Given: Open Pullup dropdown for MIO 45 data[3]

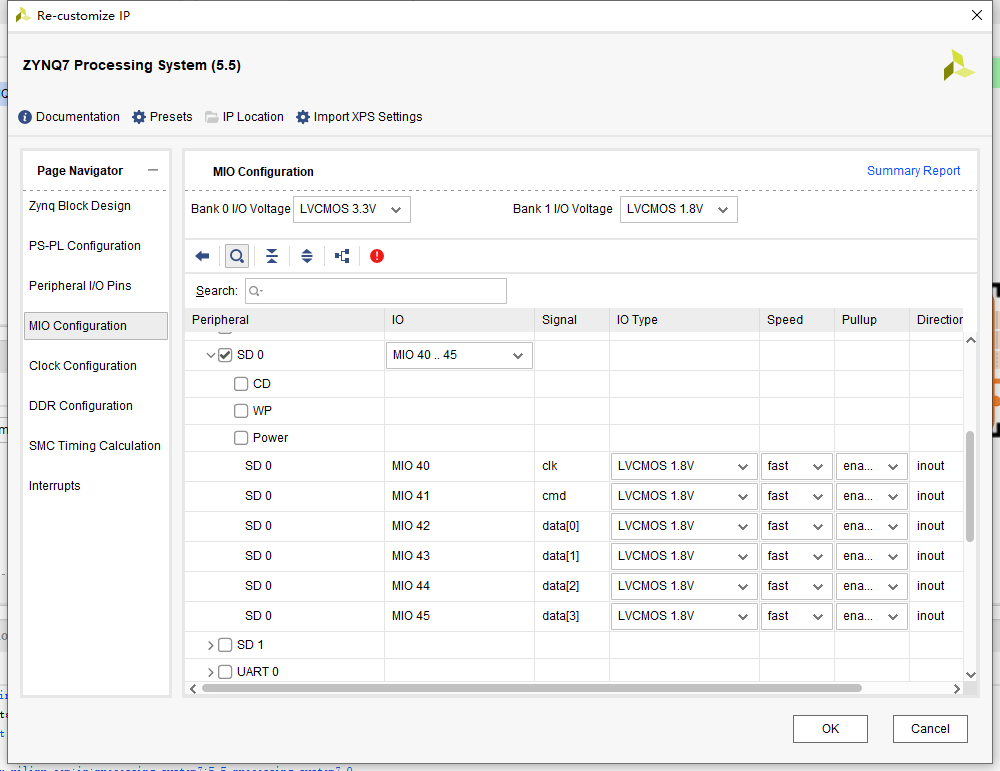Looking at the screenshot, I should (872, 616).
